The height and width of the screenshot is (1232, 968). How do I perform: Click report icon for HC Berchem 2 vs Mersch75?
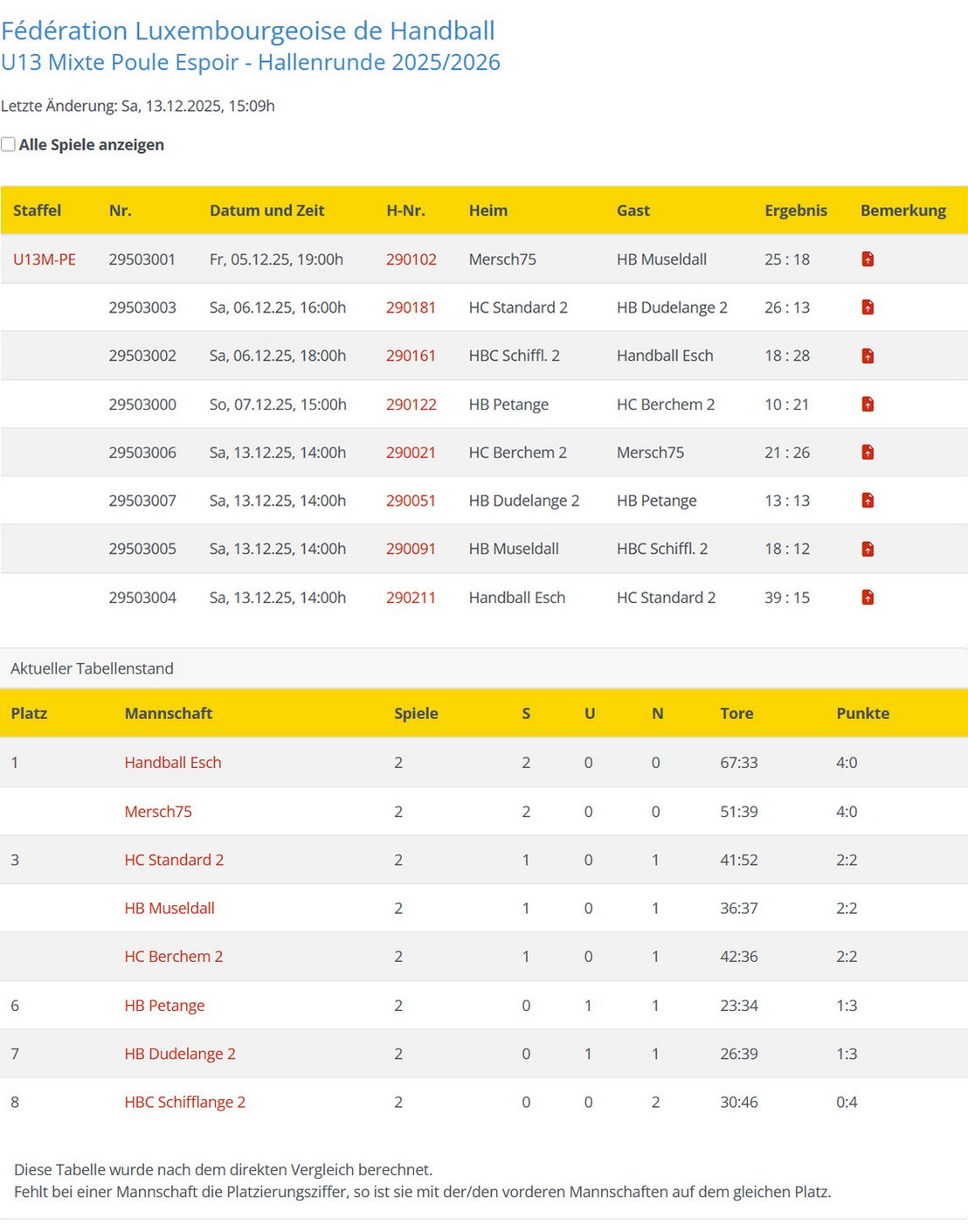click(x=868, y=453)
